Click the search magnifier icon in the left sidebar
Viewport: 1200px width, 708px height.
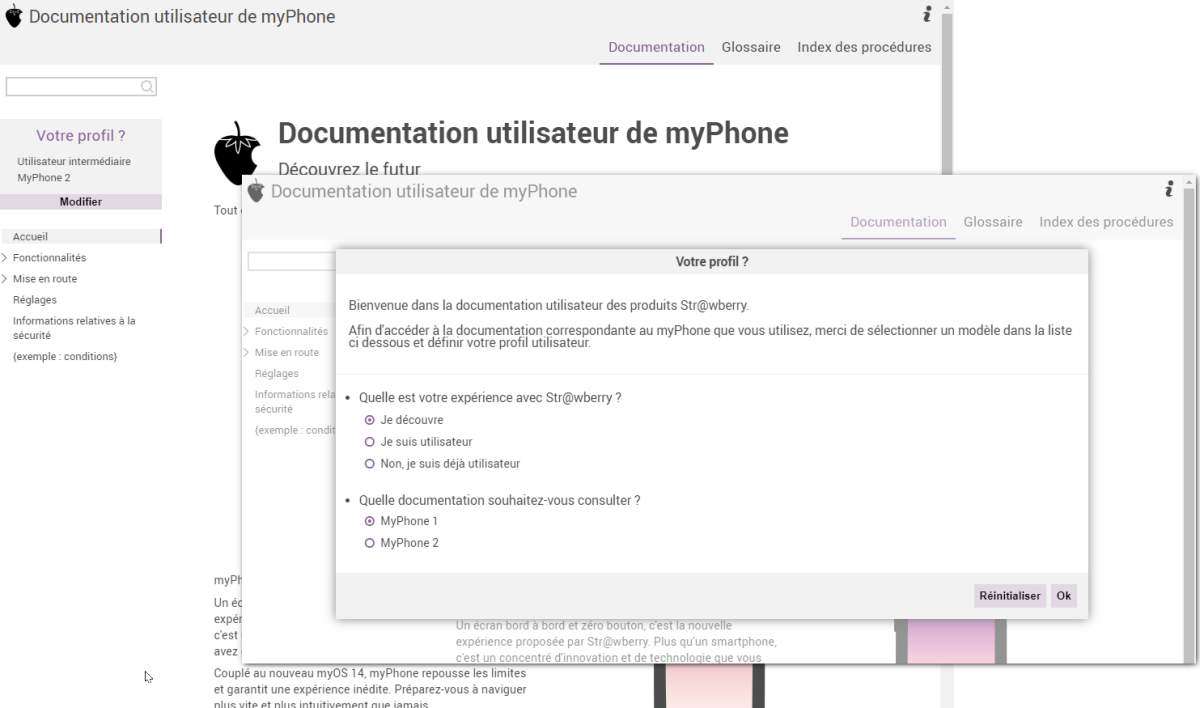pyautogui.click(x=147, y=87)
